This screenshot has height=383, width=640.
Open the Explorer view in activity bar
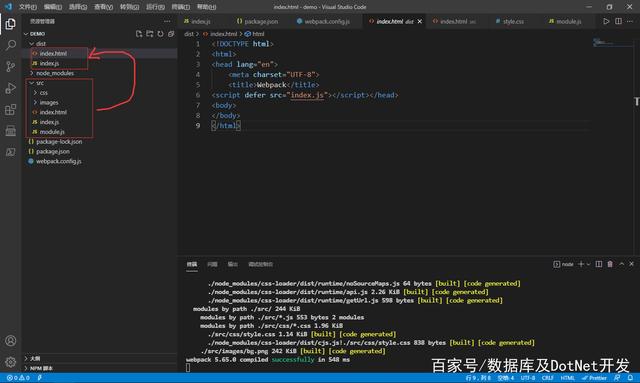[11, 24]
